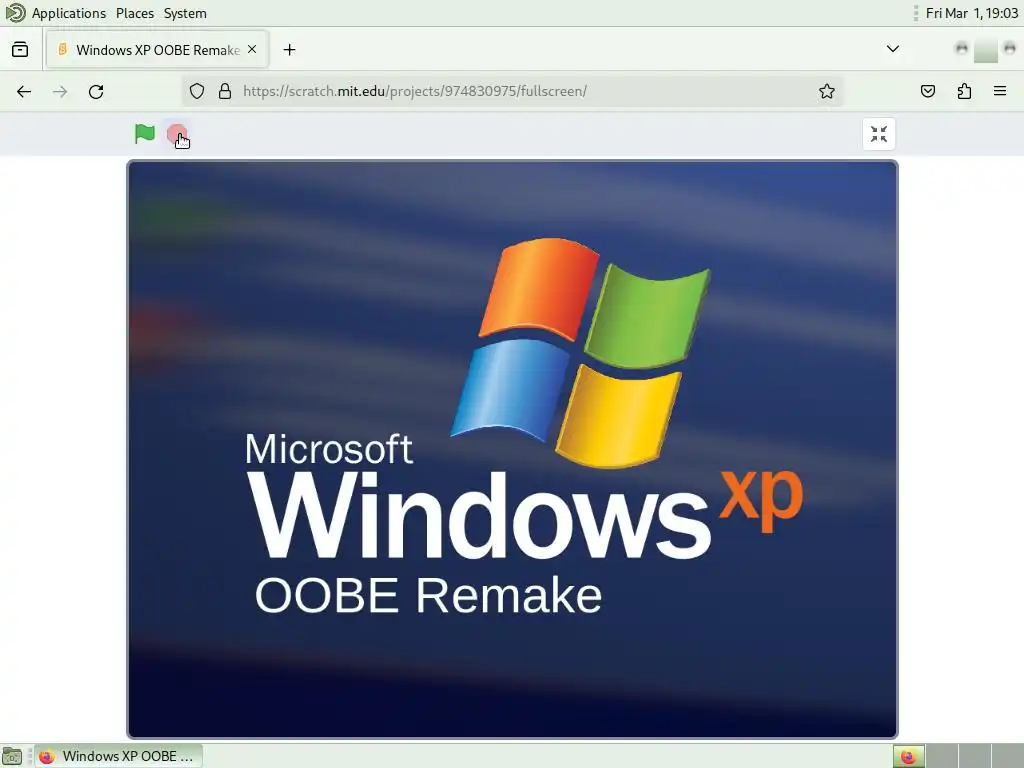The height and width of the screenshot is (768, 1024).
Task: Start the project with the green flag
Action: 144,134
